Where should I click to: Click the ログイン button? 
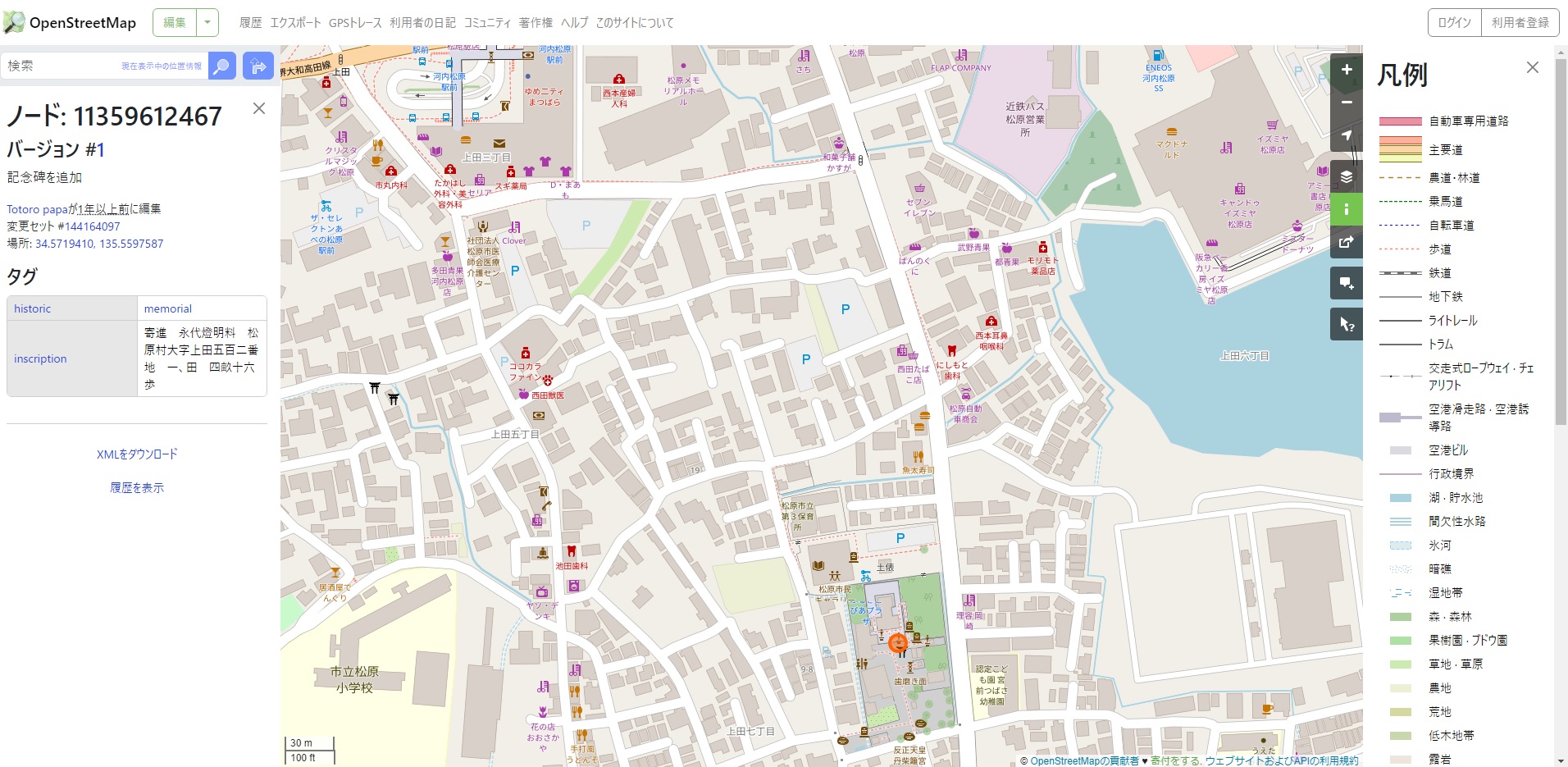1454,23
